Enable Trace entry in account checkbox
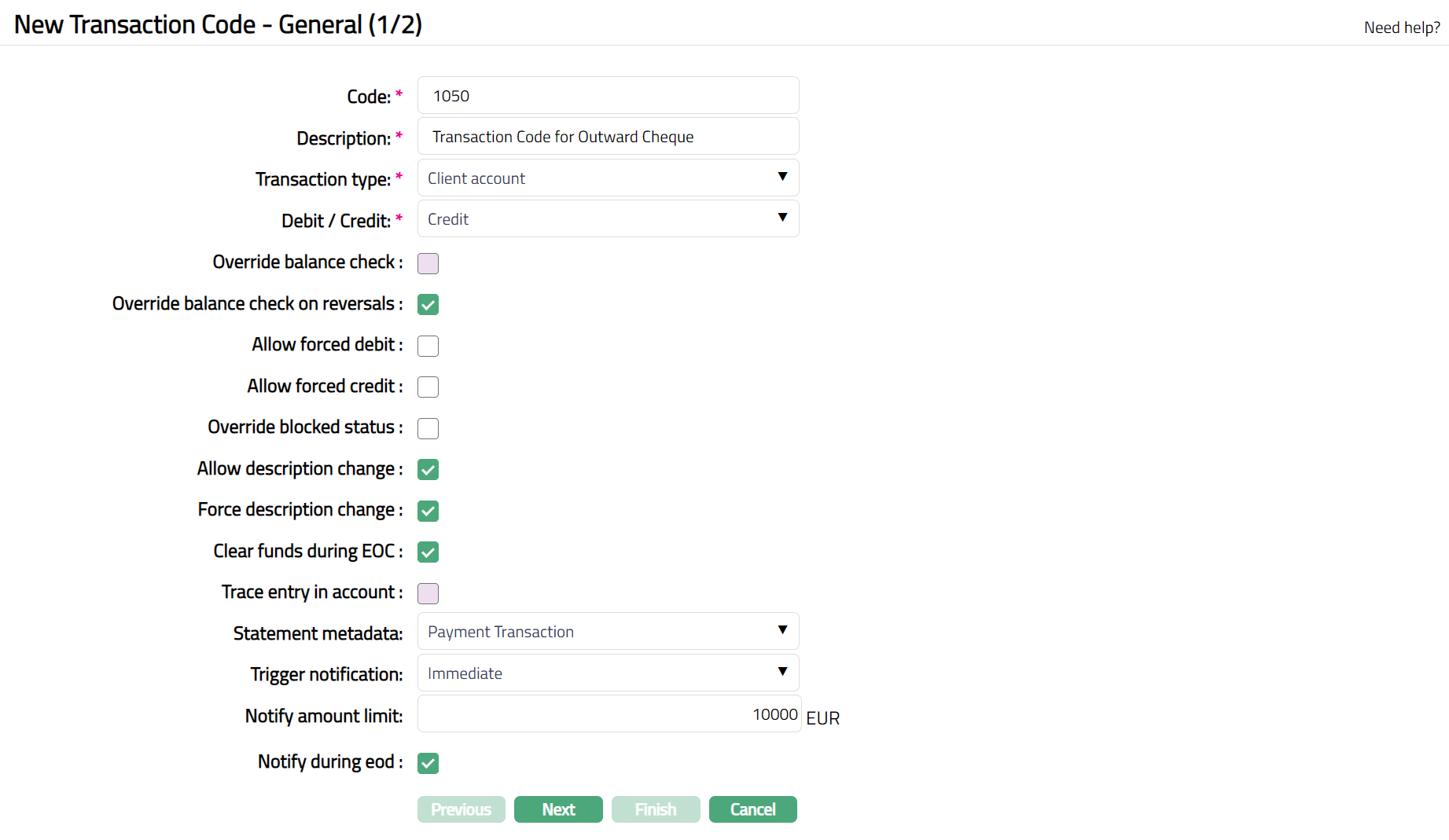 pyautogui.click(x=428, y=593)
